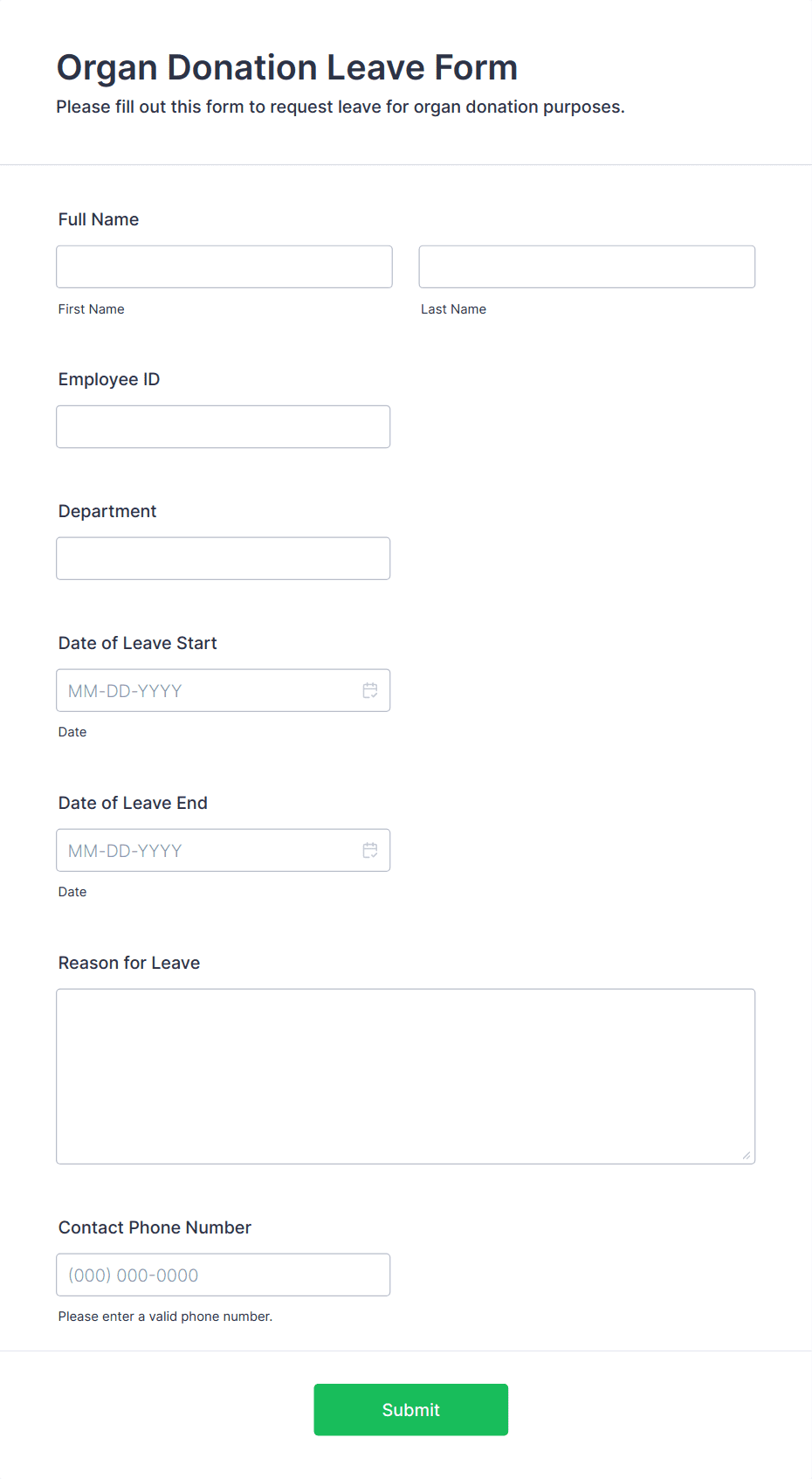Open calendar picker for Leave End date
The image size is (812, 1479).
[x=370, y=850]
